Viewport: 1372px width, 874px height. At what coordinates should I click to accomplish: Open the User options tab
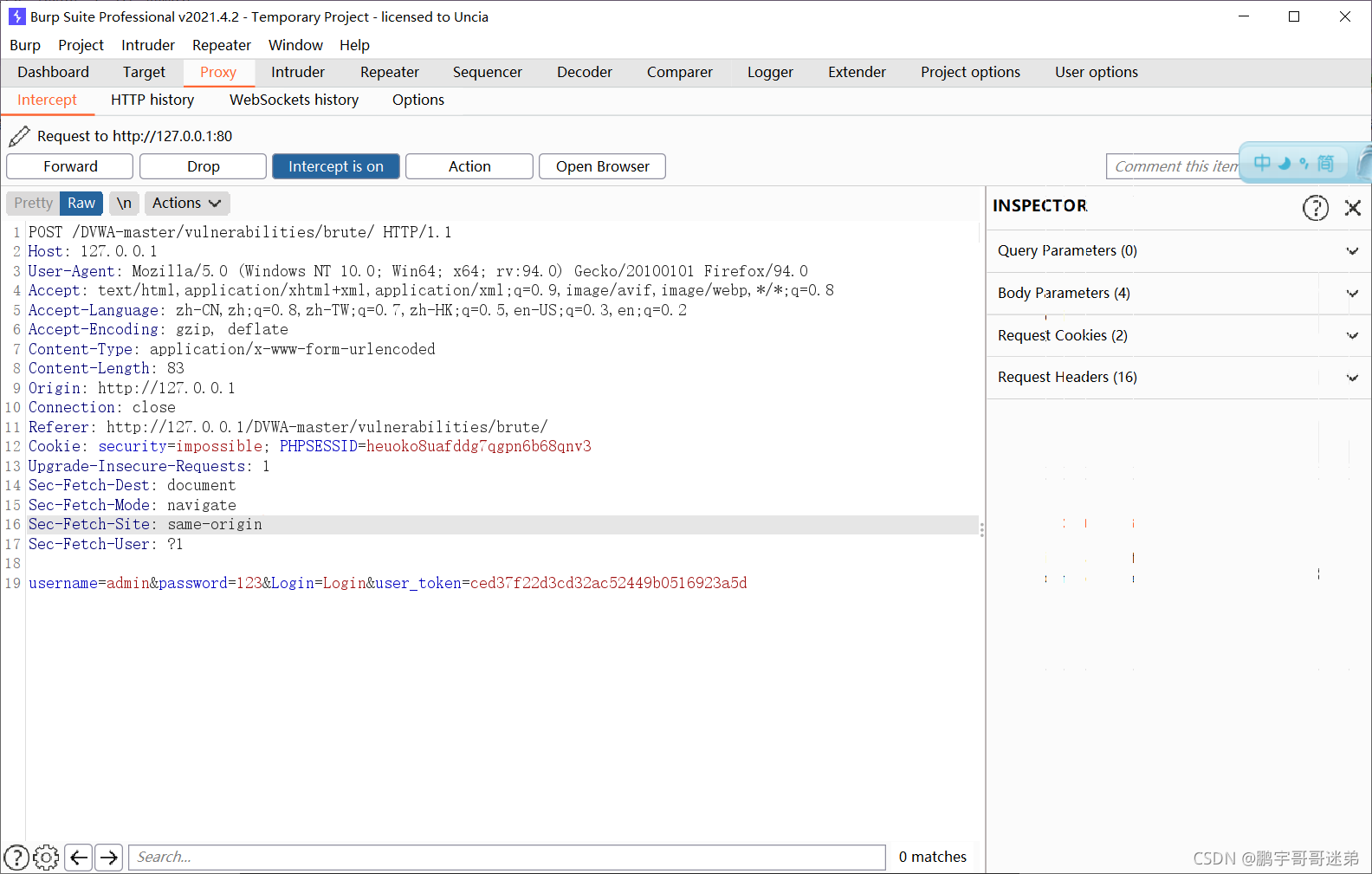pyautogui.click(x=1097, y=72)
